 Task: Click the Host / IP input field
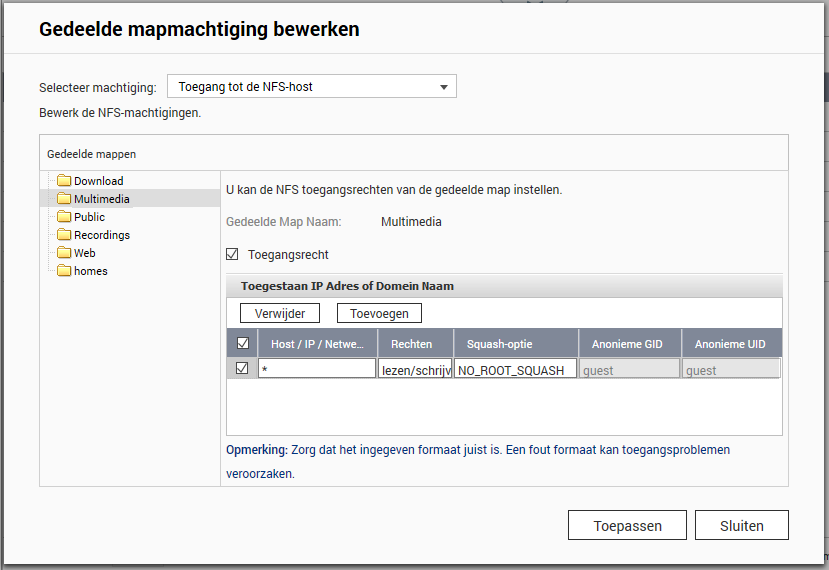click(317, 369)
